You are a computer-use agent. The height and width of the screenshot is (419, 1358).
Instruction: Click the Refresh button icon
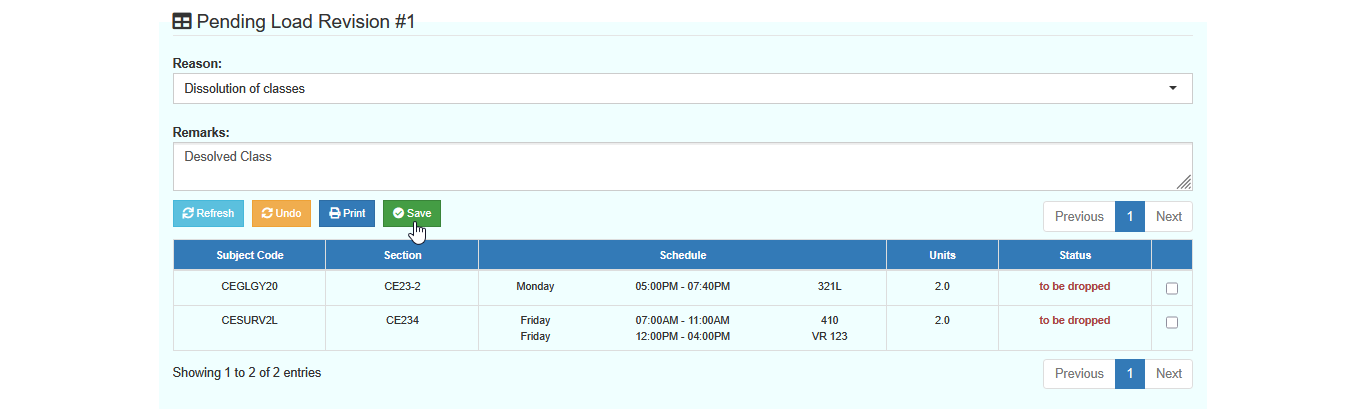tap(188, 214)
